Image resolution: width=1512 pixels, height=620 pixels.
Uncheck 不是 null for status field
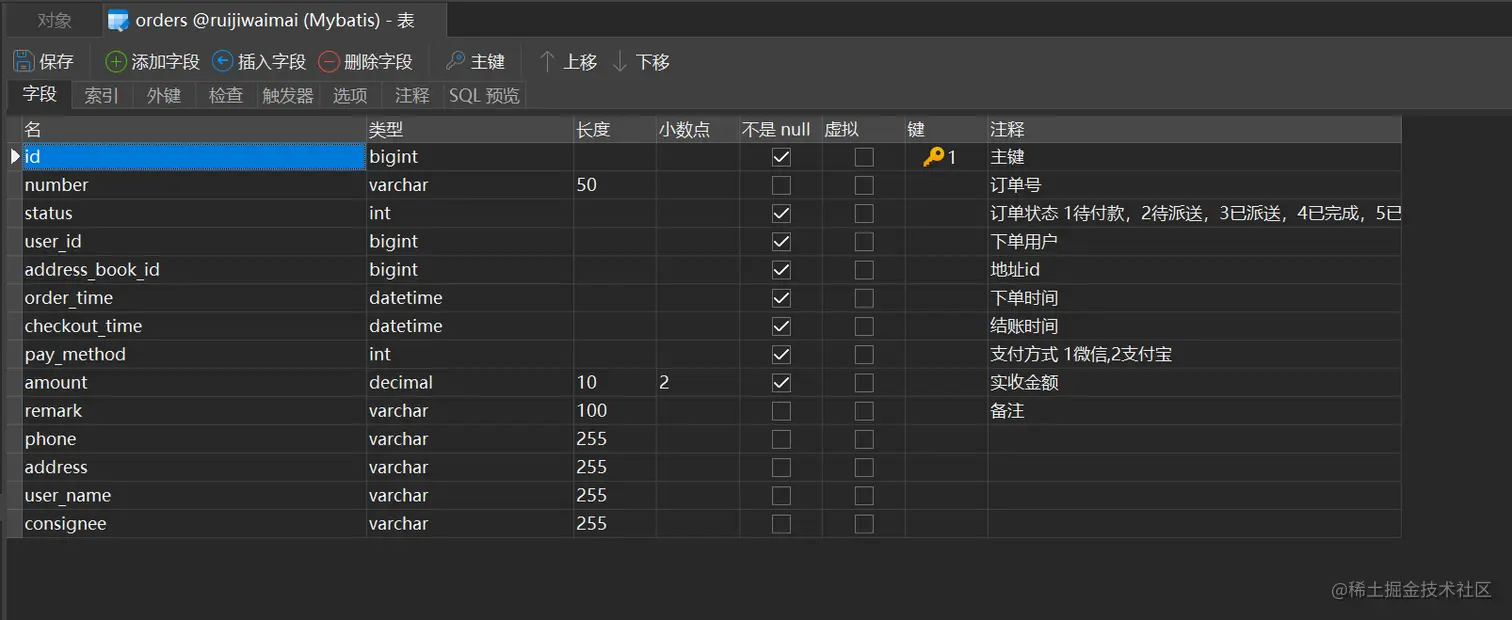point(781,213)
